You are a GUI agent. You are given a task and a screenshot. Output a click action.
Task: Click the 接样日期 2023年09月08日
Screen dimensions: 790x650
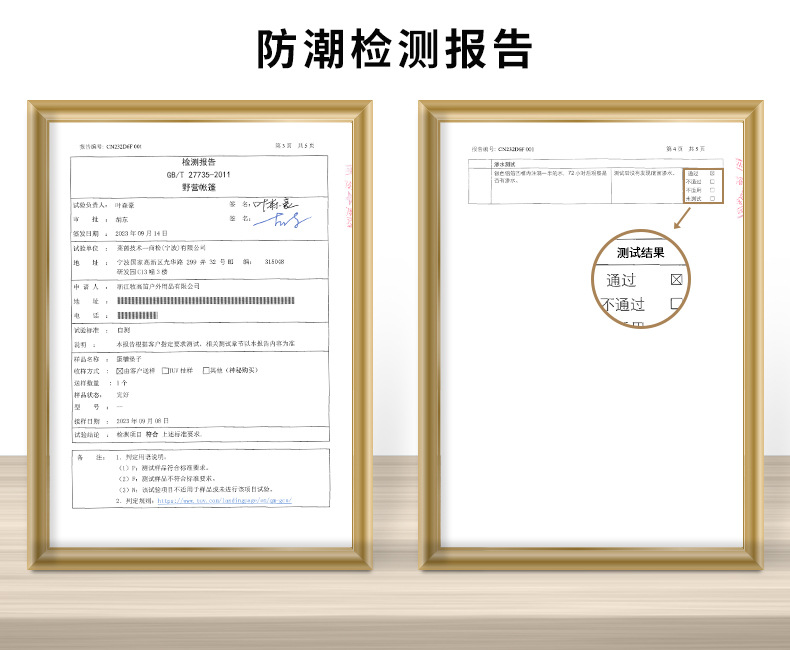coord(142,421)
